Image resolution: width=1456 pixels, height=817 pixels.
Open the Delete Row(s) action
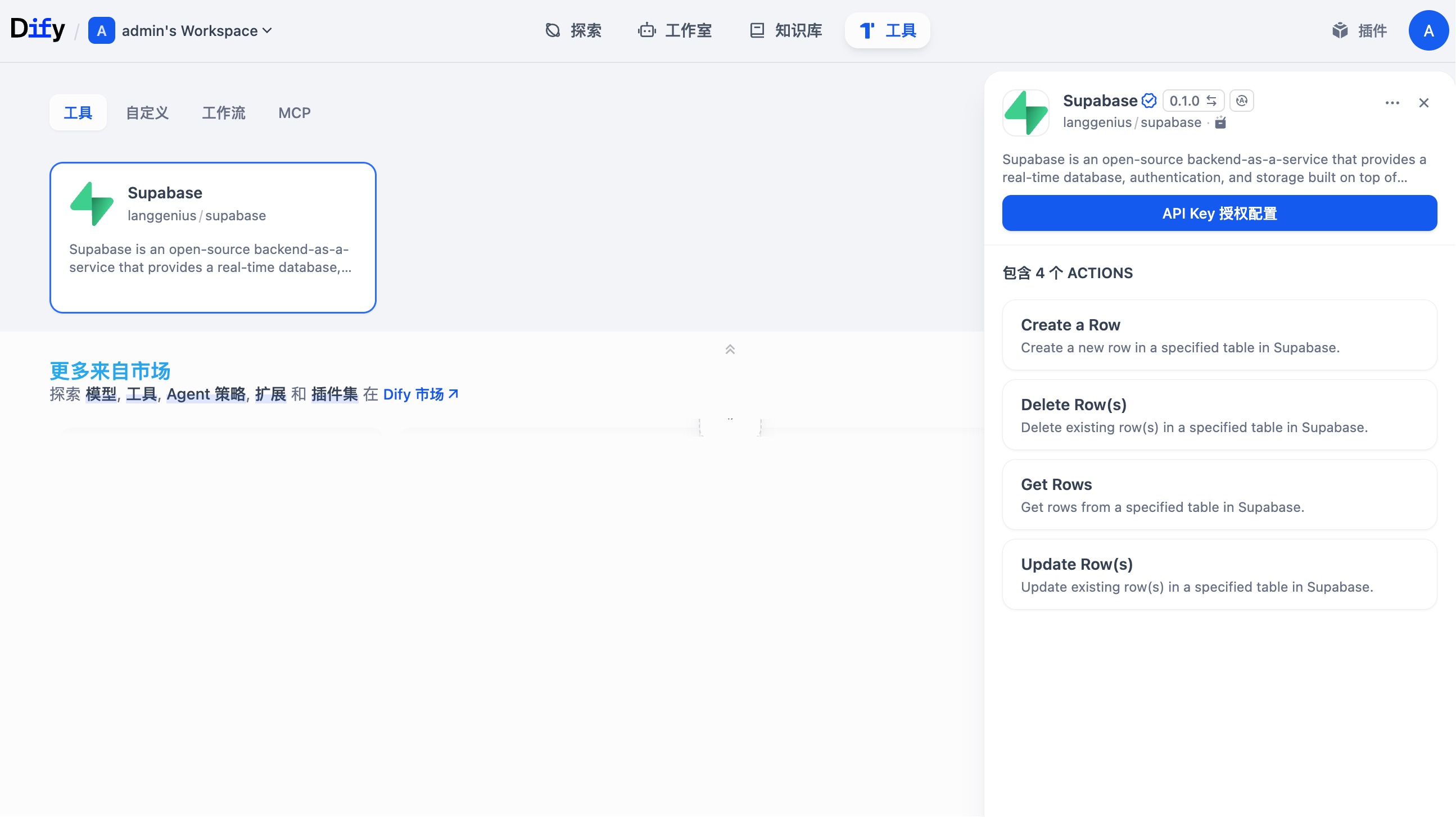click(1220, 415)
